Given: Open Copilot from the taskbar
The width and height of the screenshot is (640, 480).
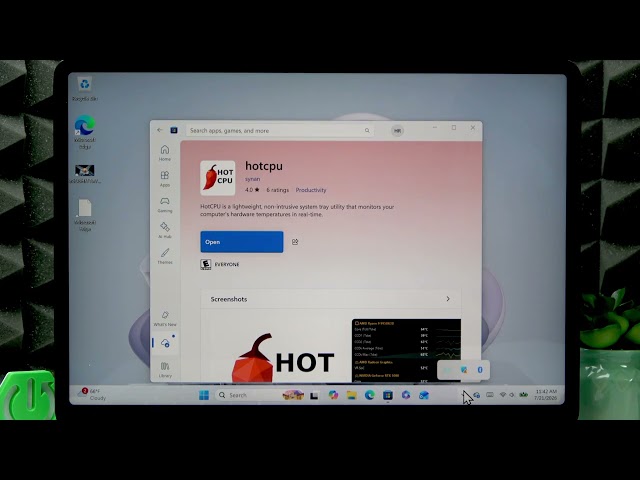Looking at the screenshot, I should coord(333,395).
